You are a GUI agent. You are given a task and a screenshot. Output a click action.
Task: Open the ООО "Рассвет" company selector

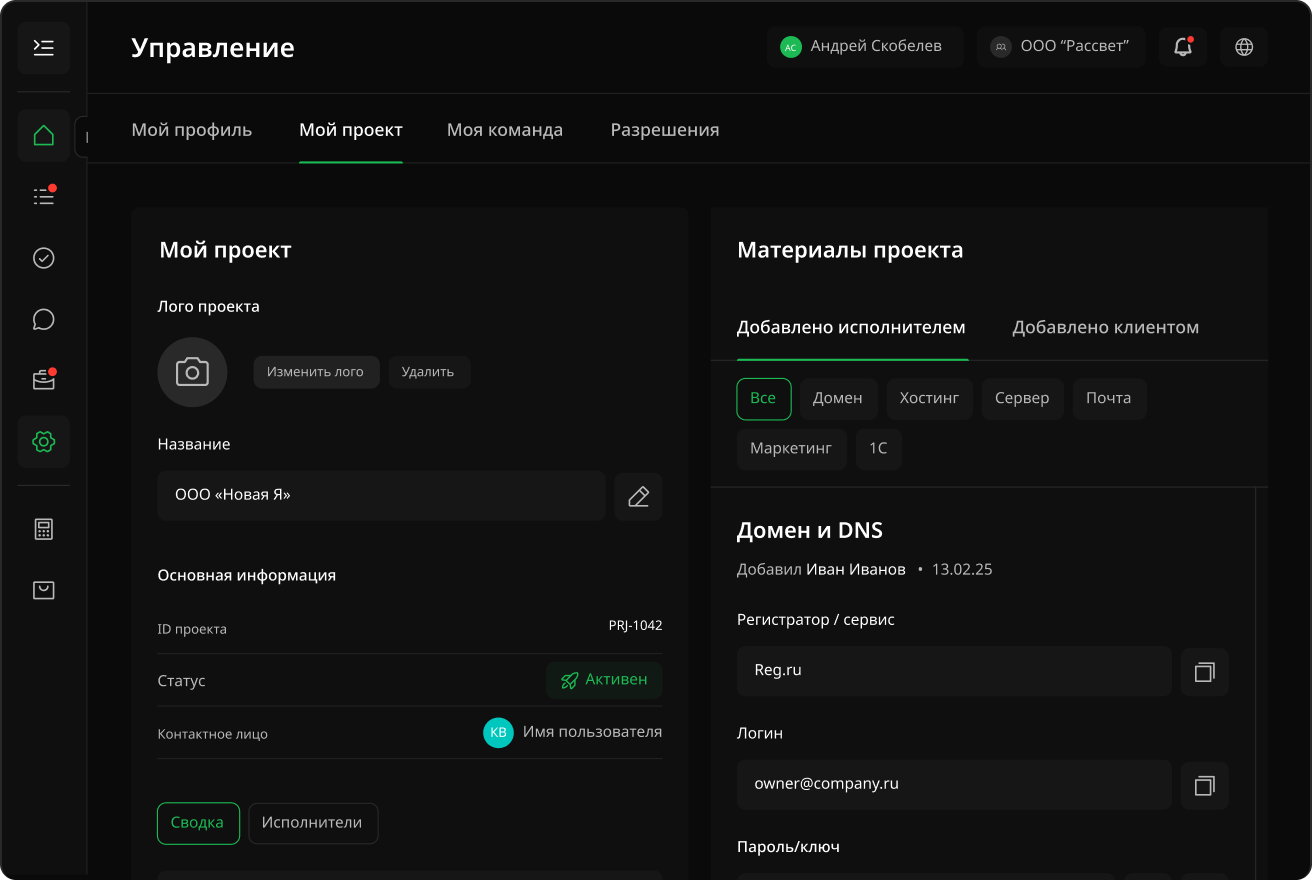[1061, 47]
